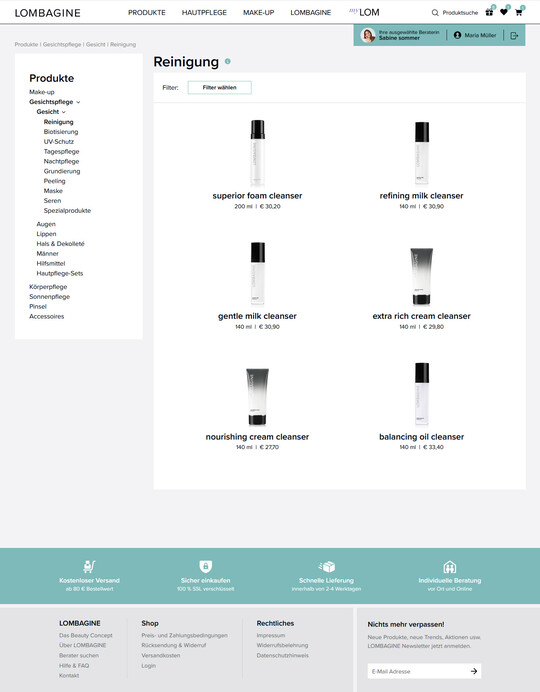Collapse the Gesicht subcategory chevron
This screenshot has width=540, height=692.
pos(64,112)
